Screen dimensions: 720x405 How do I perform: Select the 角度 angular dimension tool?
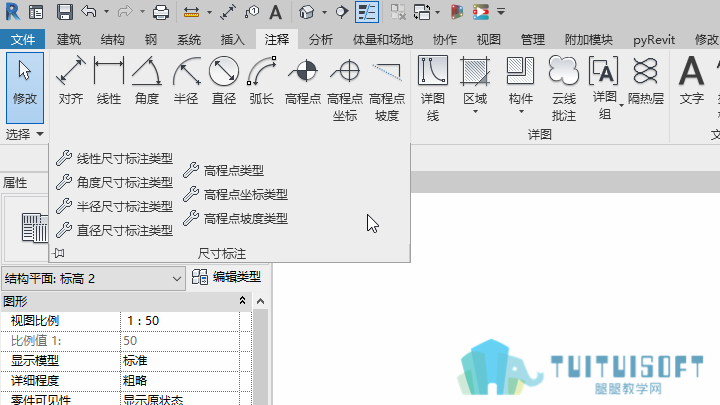click(x=147, y=81)
